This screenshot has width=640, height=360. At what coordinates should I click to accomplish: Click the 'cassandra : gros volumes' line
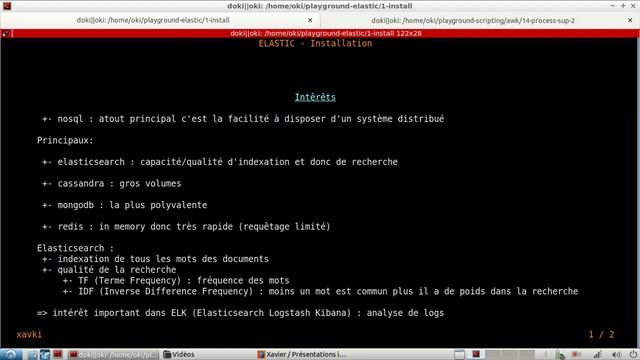point(111,184)
